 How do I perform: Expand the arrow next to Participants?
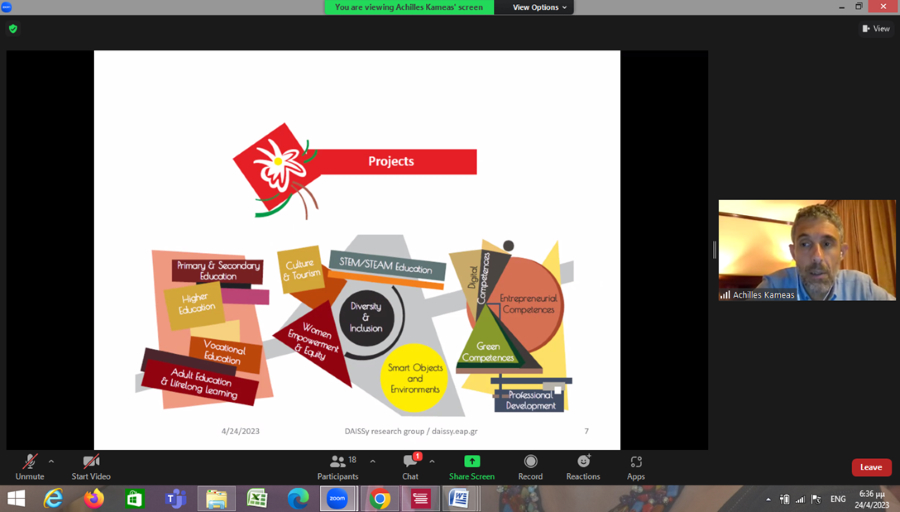coord(373,461)
